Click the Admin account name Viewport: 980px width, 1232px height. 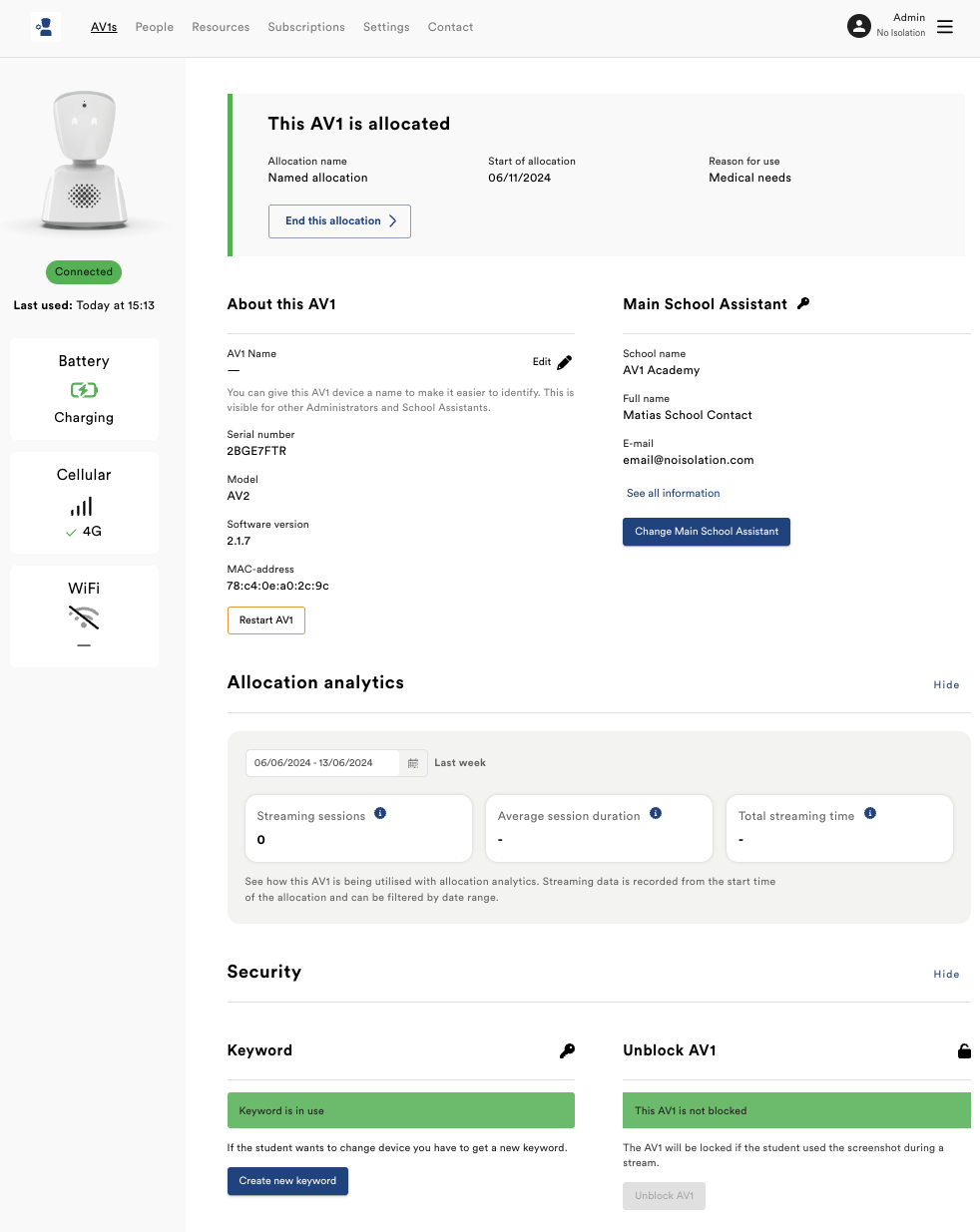(909, 18)
